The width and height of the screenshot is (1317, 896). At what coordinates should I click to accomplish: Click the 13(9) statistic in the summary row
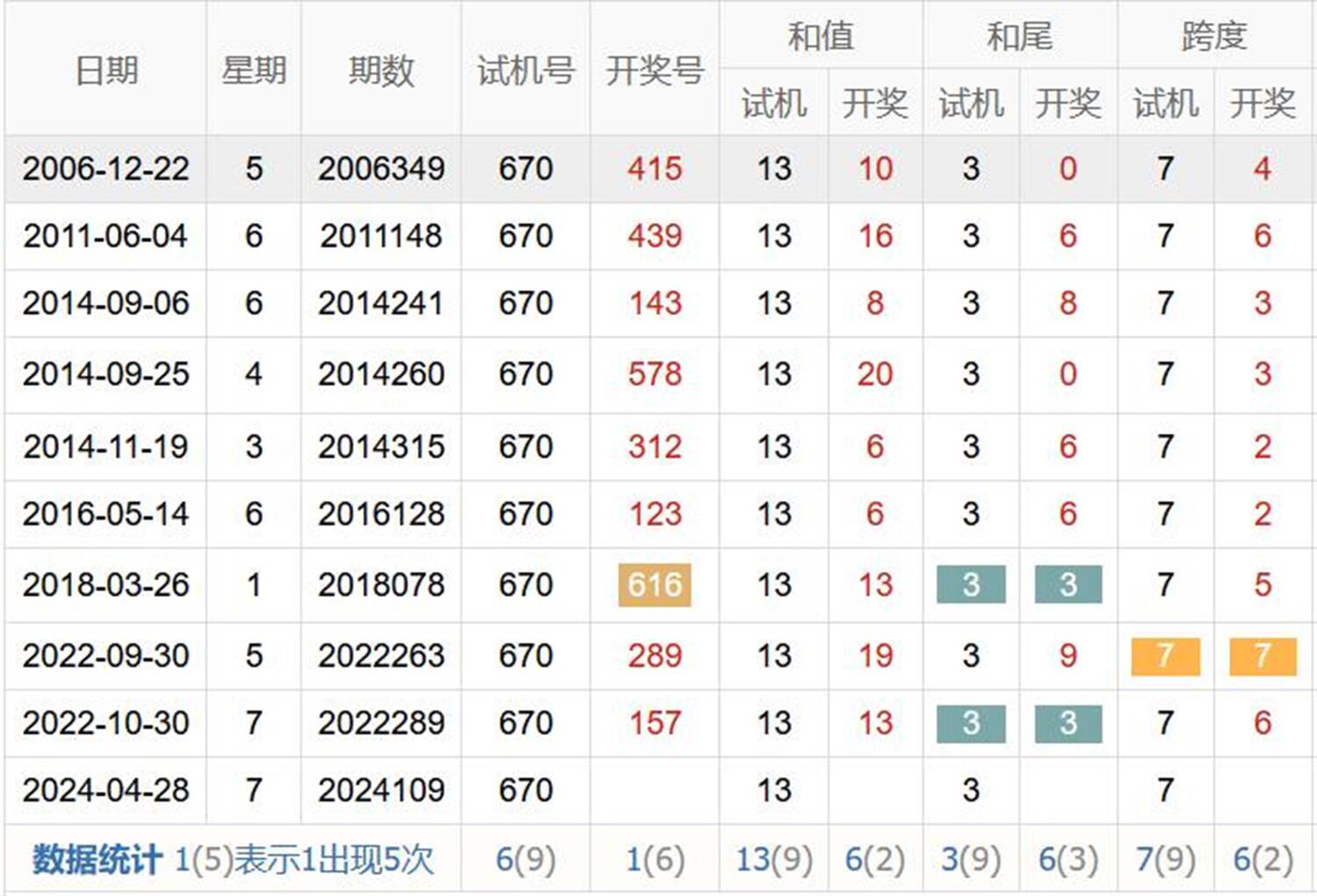click(x=774, y=859)
